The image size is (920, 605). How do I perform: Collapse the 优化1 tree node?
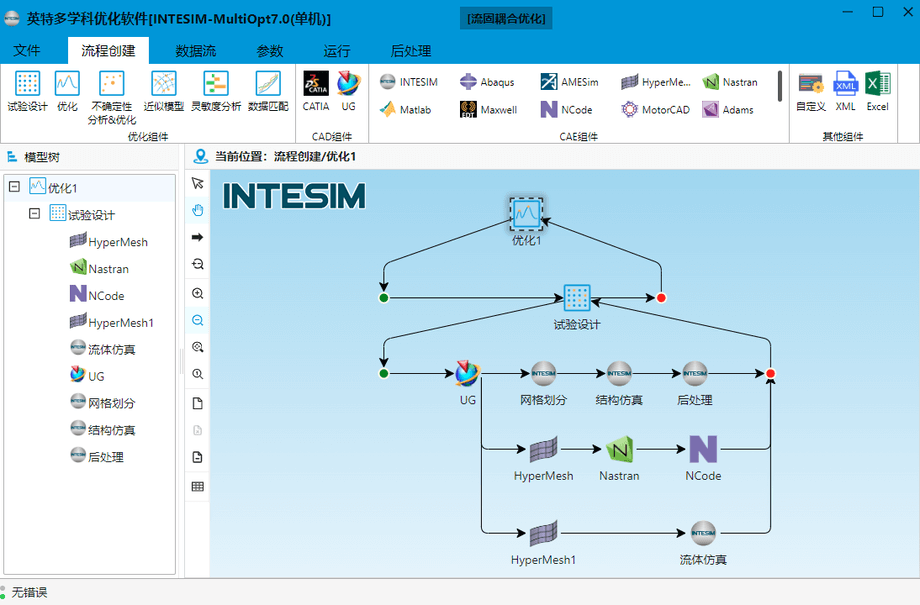[14, 187]
